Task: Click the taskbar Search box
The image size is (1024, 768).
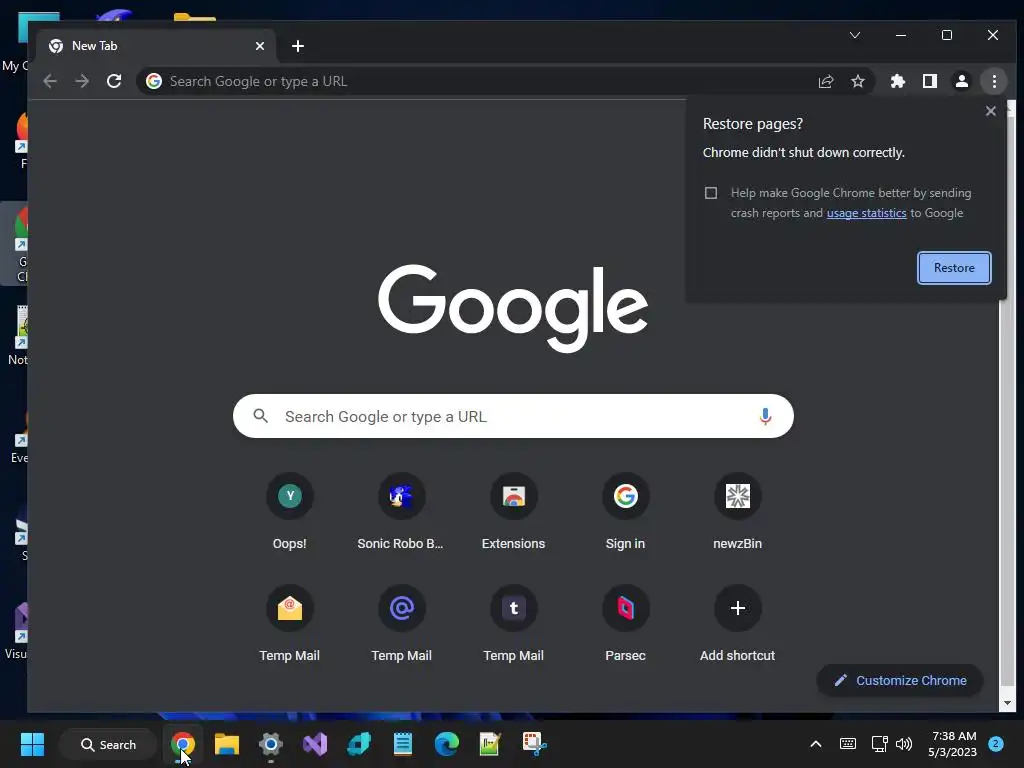Action: [108, 744]
